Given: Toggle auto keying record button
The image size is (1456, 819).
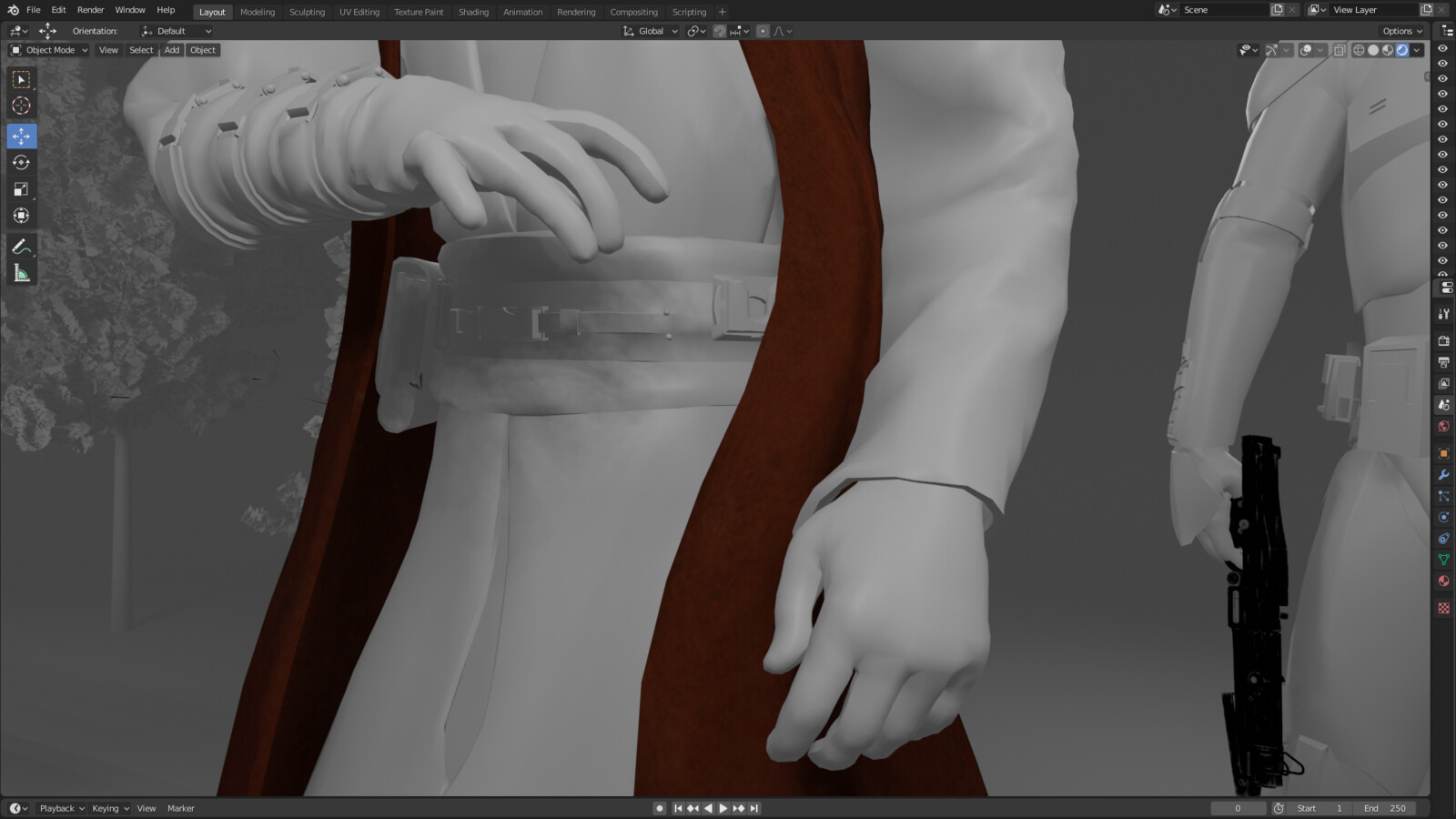Looking at the screenshot, I should 660,808.
